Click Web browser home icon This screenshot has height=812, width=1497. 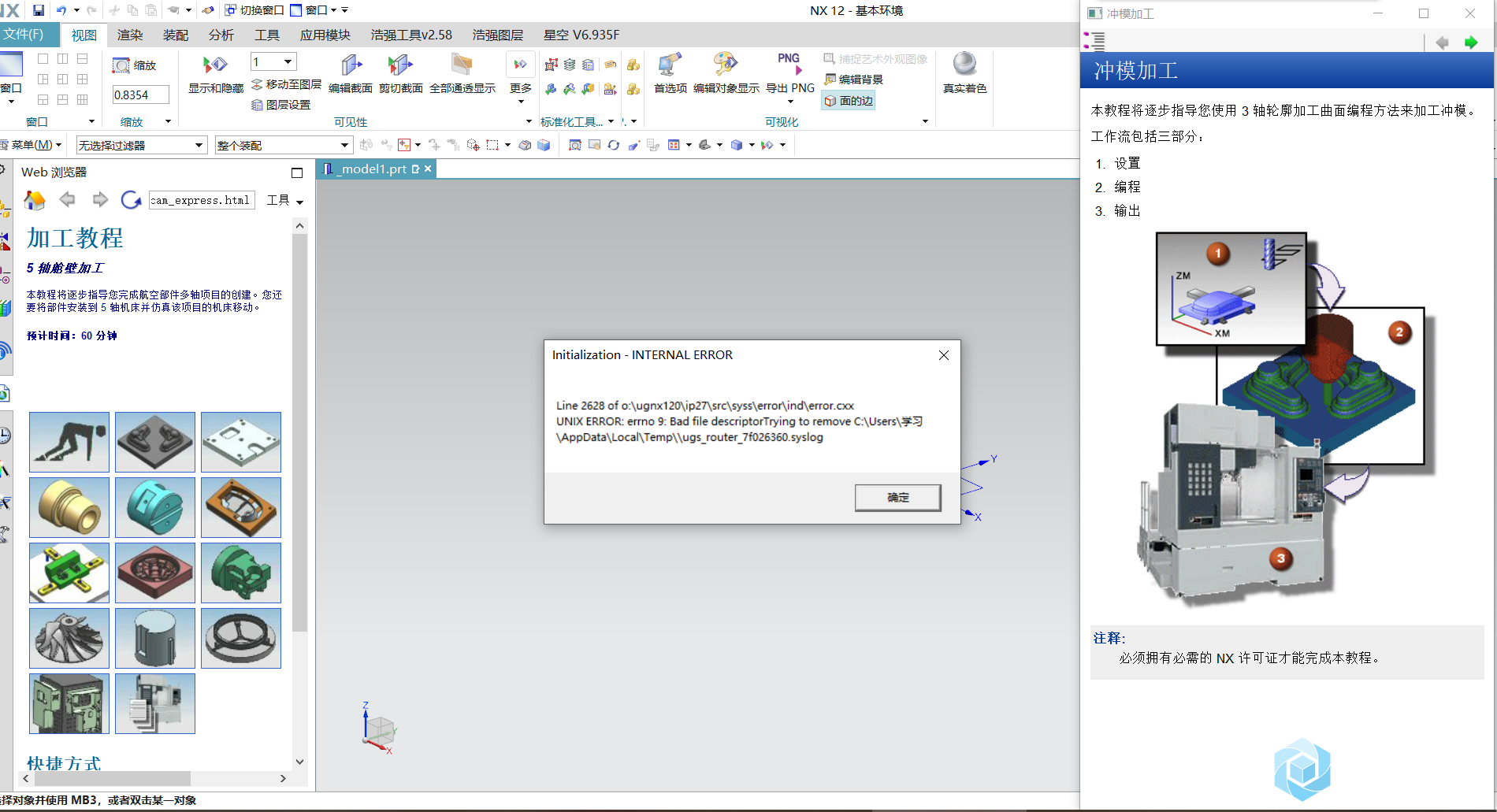(35, 200)
